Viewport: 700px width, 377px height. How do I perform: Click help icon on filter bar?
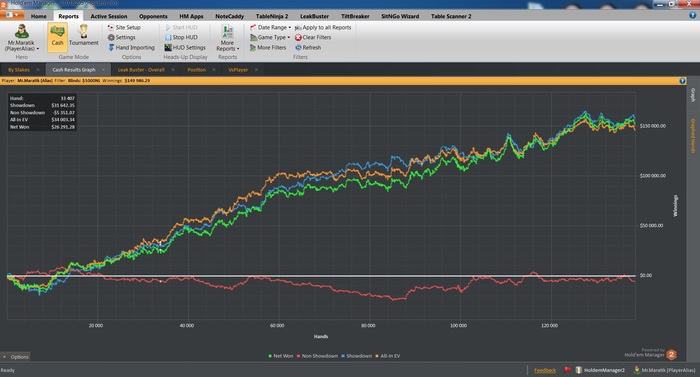tap(682, 81)
